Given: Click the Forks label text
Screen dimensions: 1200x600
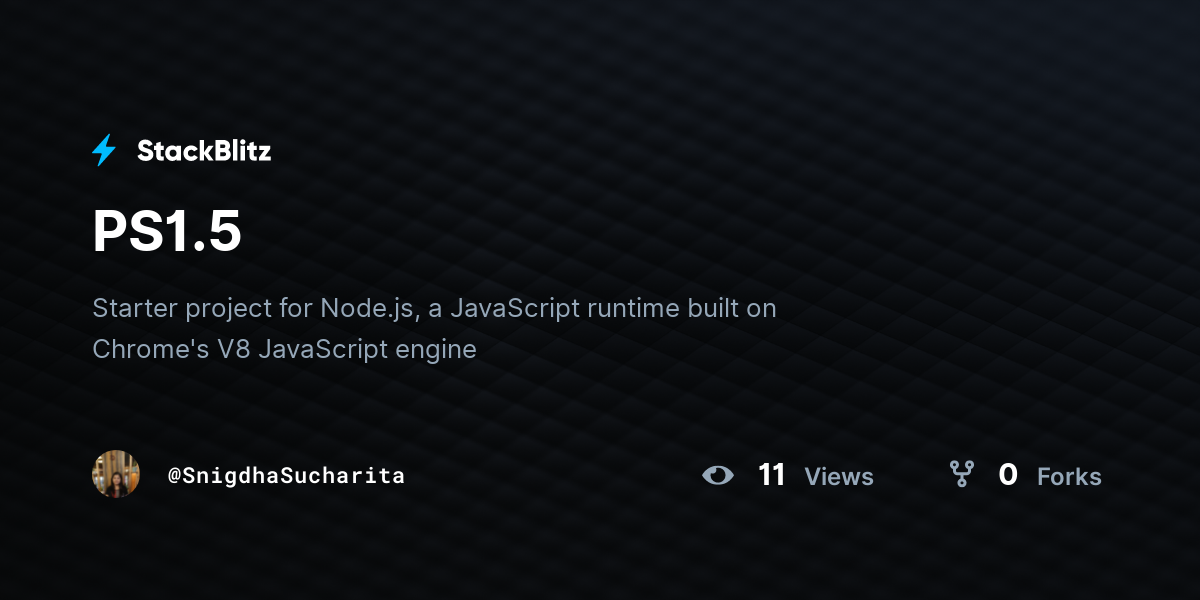Looking at the screenshot, I should [1069, 477].
